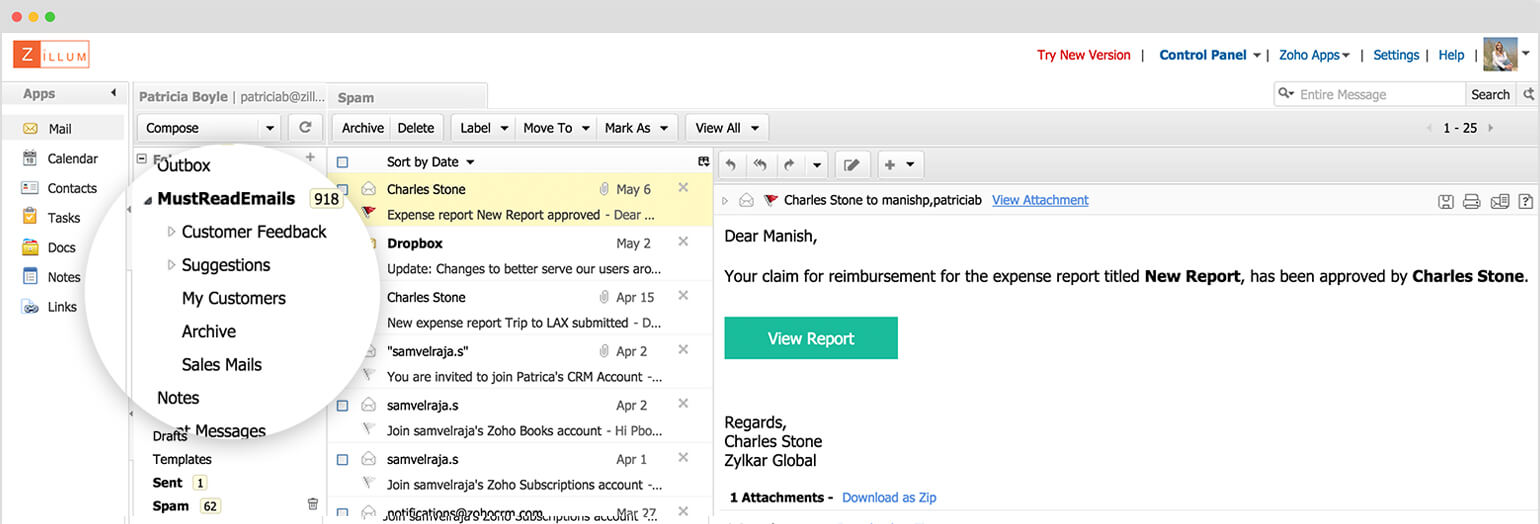Open the Mark As dropdown

tap(636, 128)
